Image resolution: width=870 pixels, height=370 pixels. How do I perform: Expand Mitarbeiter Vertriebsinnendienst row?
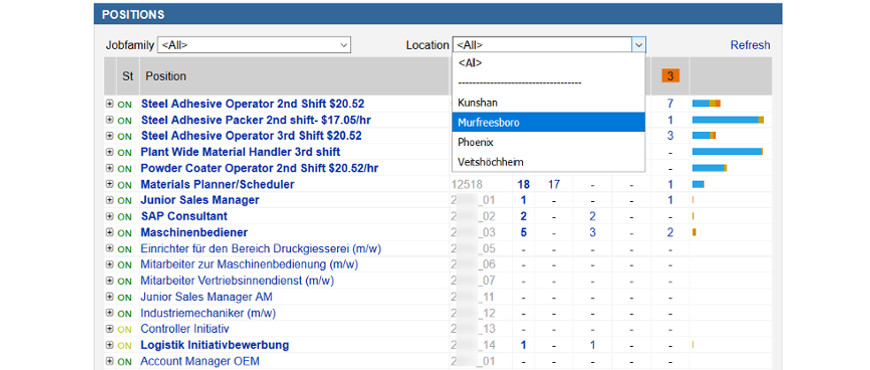tap(109, 280)
